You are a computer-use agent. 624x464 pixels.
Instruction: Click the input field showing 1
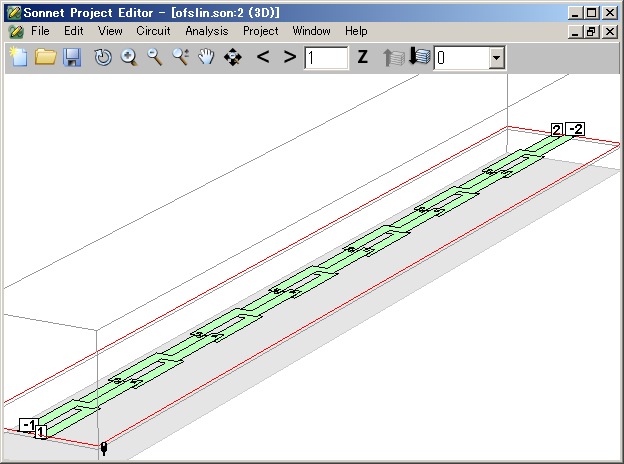click(x=326, y=58)
